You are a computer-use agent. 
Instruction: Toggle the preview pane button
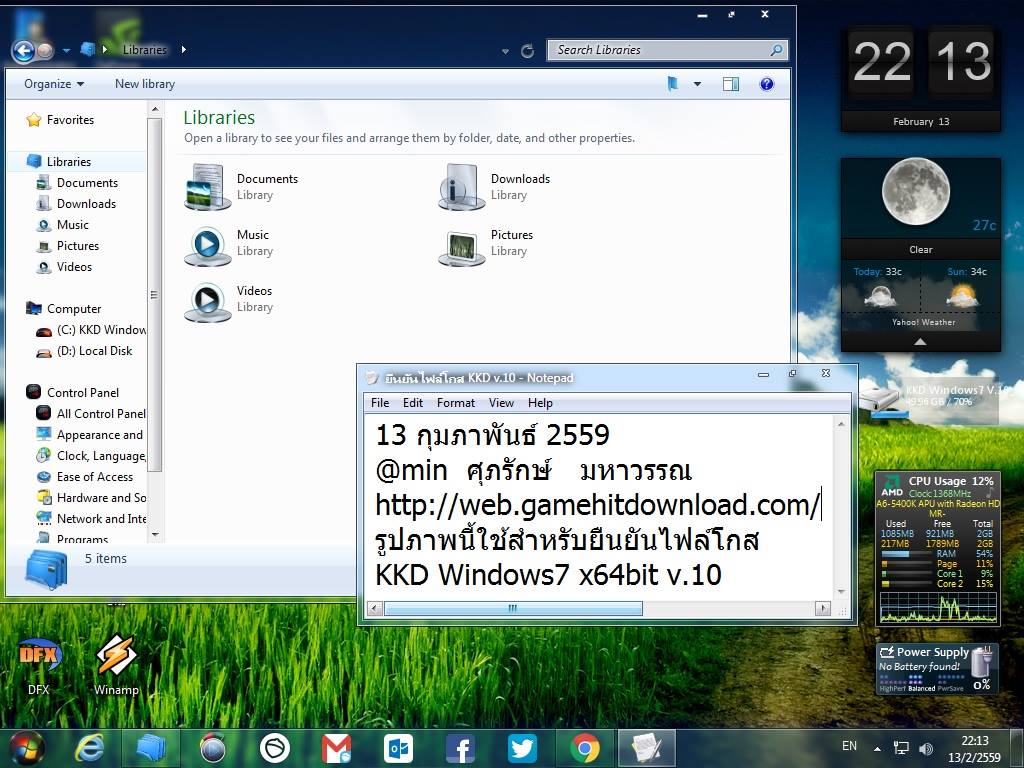pos(731,84)
